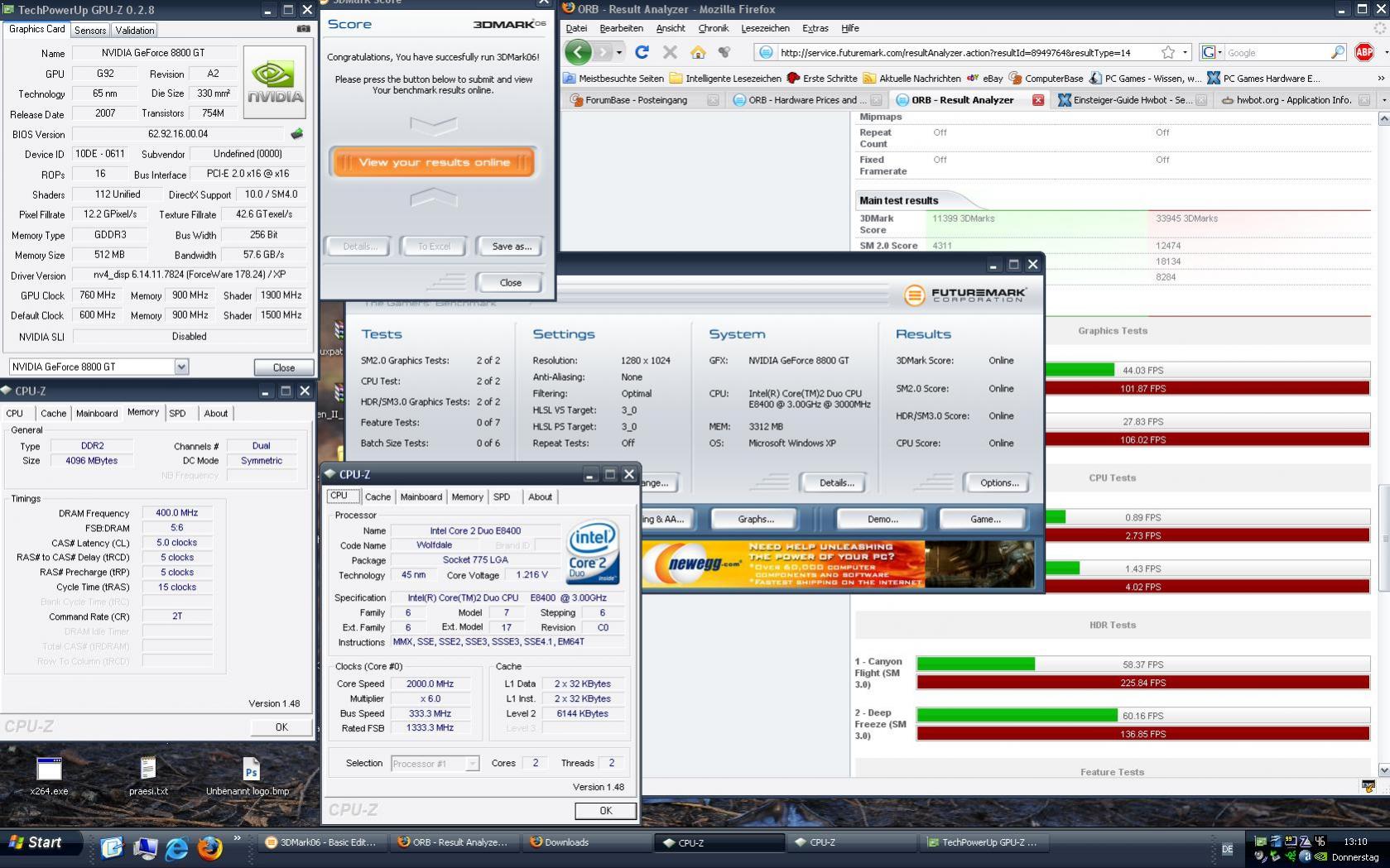Switch to the hwbot.org - Application Info tab

pyautogui.click(x=1296, y=100)
